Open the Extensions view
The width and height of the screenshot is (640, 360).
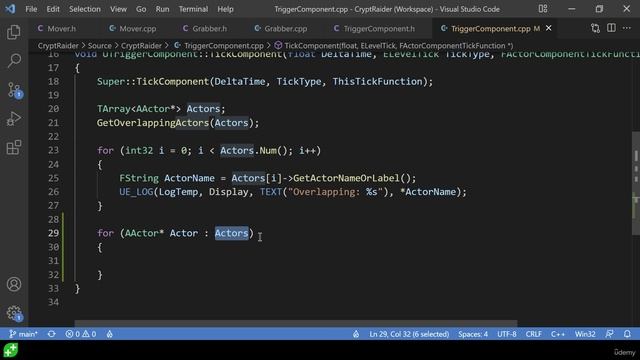14,147
